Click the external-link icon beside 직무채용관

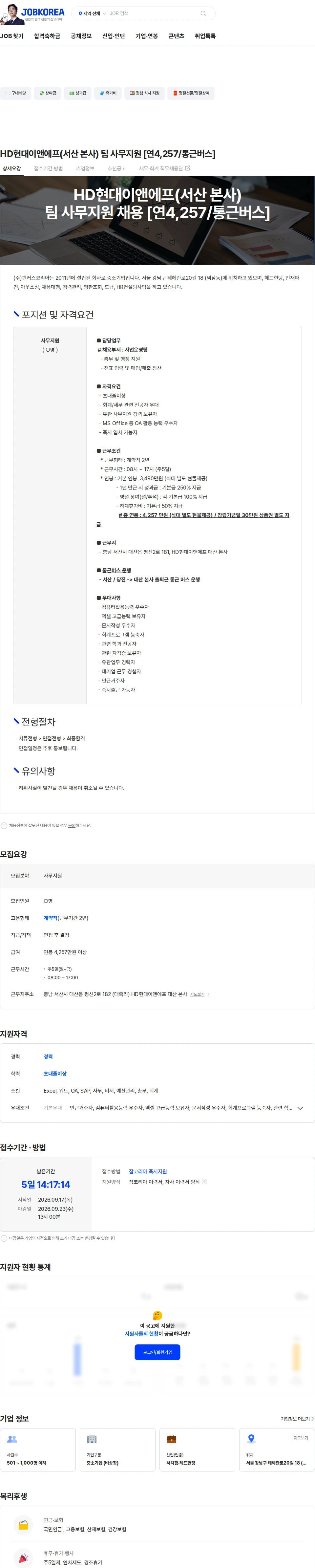pos(187,168)
